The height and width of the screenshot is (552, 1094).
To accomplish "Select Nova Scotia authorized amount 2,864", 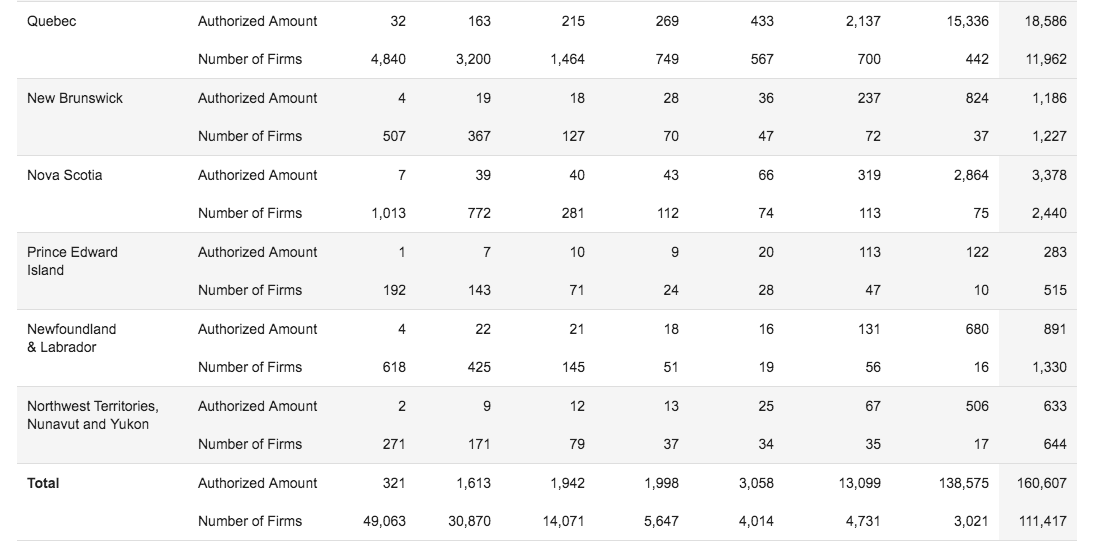I will (971, 175).
